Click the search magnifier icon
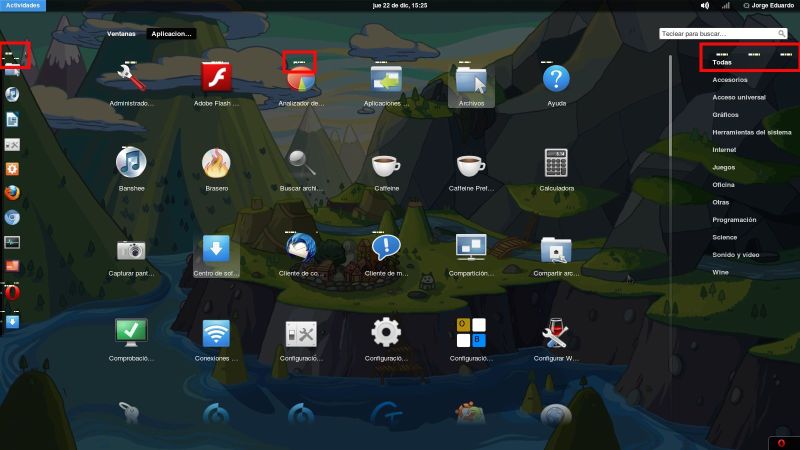 click(x=781, y=34)
